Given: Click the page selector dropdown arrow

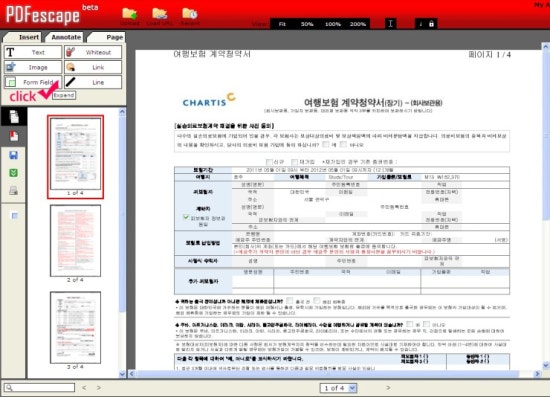Looking at the screenshot, I should [x=353, y=388].
